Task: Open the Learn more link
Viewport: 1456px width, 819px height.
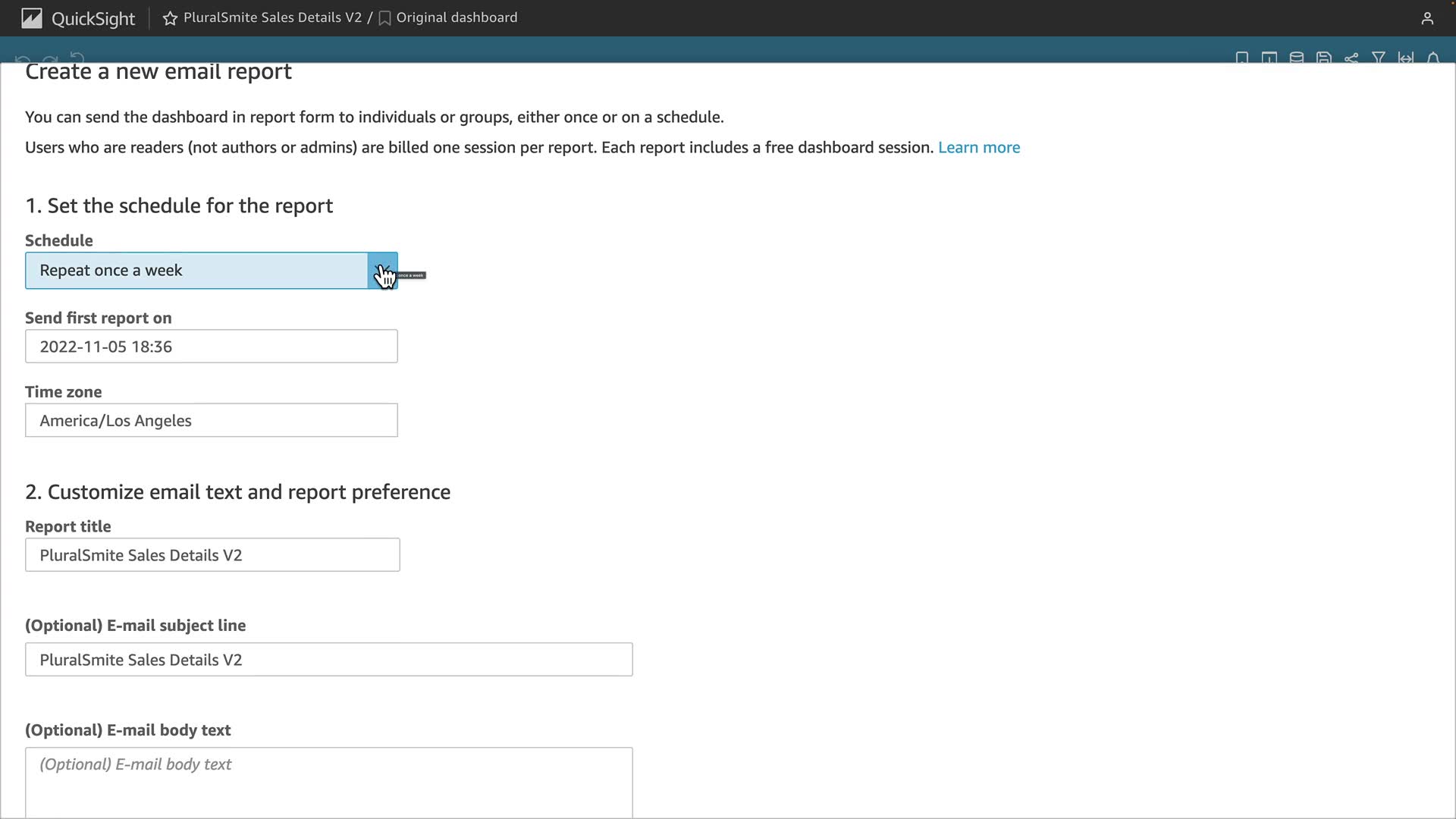Action: point(978,147)
